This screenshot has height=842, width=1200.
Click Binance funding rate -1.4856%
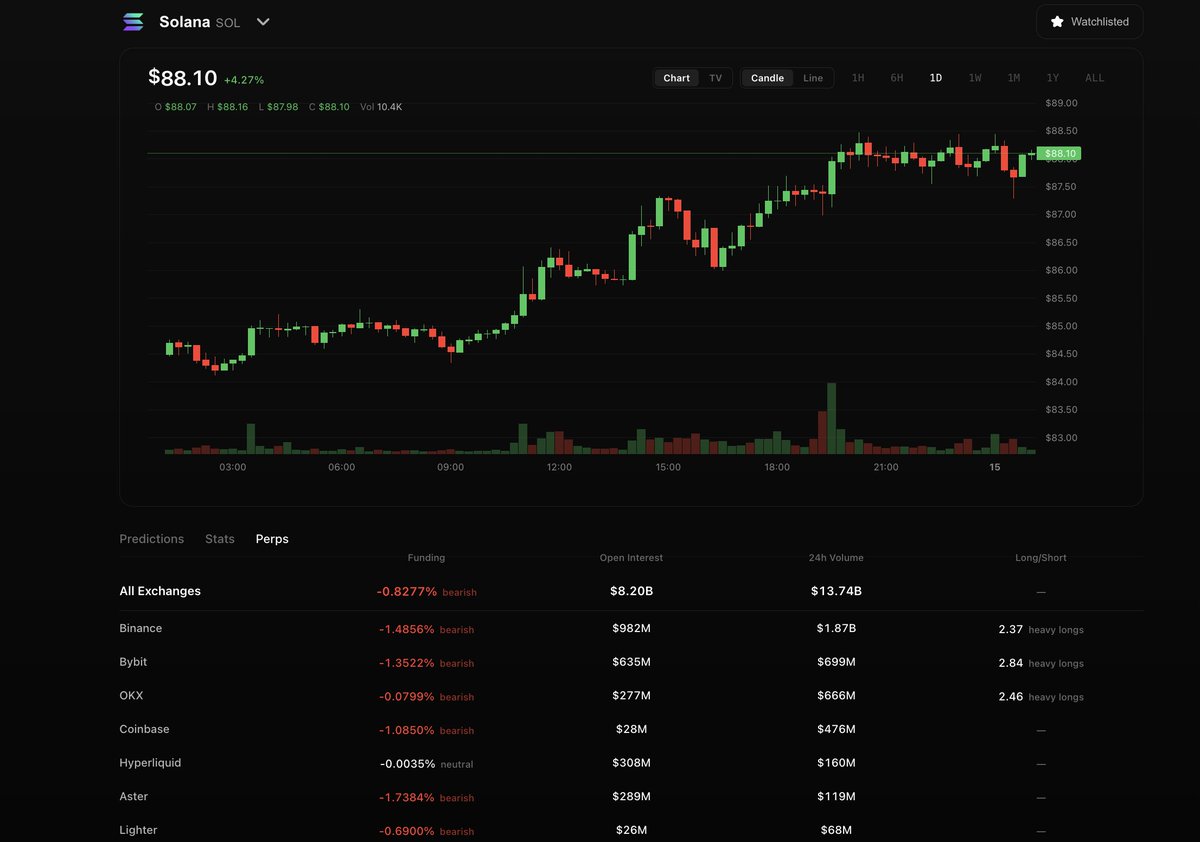point(407,629)
